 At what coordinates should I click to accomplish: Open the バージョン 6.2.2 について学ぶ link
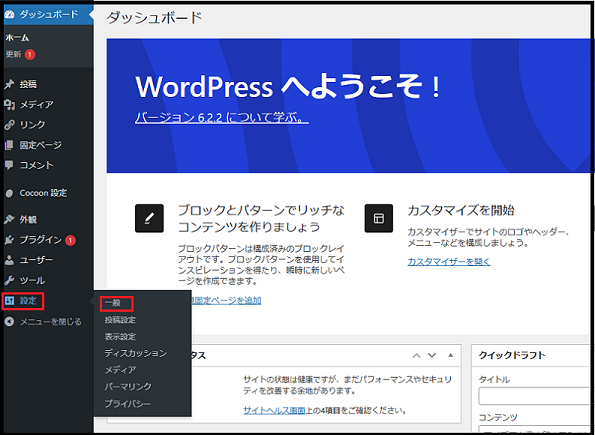[x=222, y=118]
